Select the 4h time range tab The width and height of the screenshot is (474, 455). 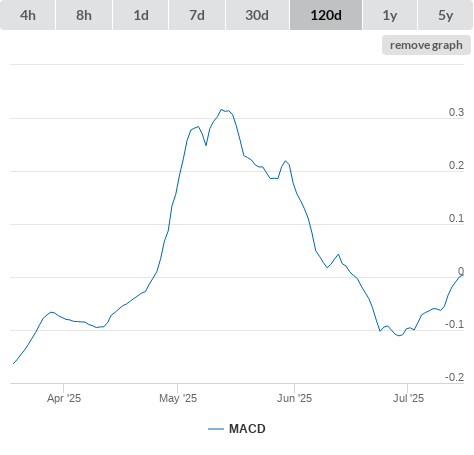pos(28,15)
